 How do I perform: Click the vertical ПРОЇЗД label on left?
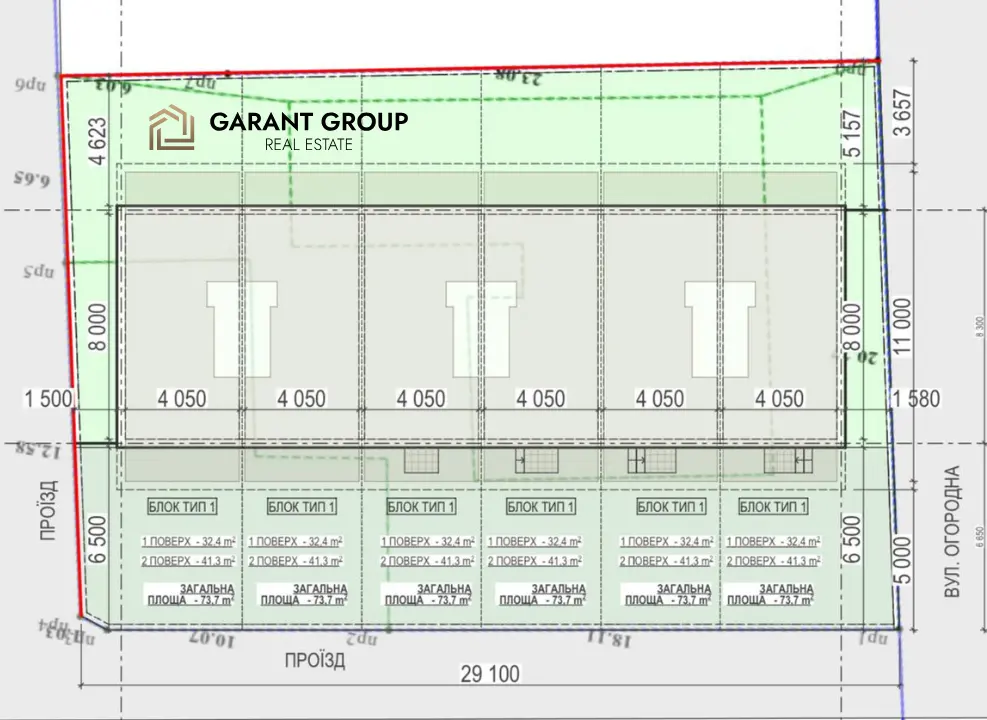click(52, 510)
